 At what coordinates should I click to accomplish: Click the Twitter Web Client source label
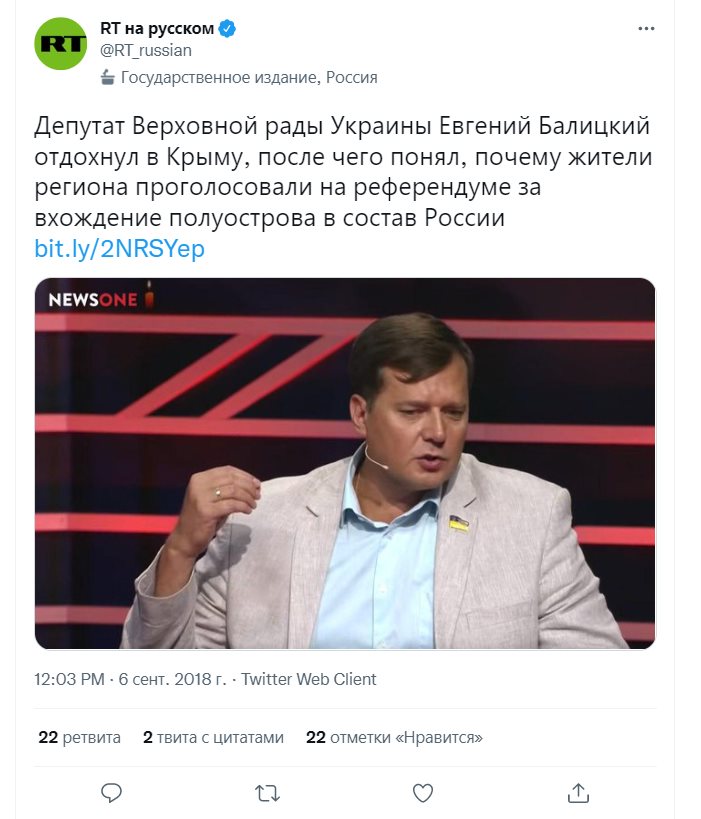click(309, 679)
